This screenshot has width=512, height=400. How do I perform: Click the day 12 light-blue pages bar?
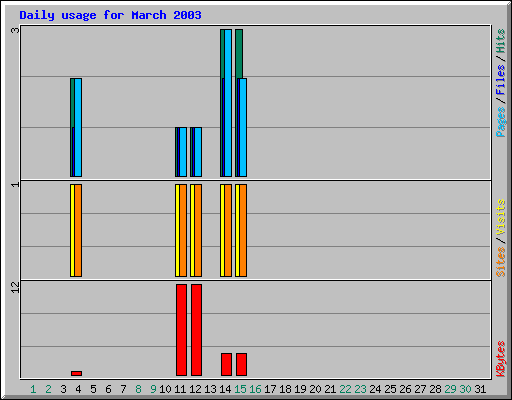tap(198, 152)
